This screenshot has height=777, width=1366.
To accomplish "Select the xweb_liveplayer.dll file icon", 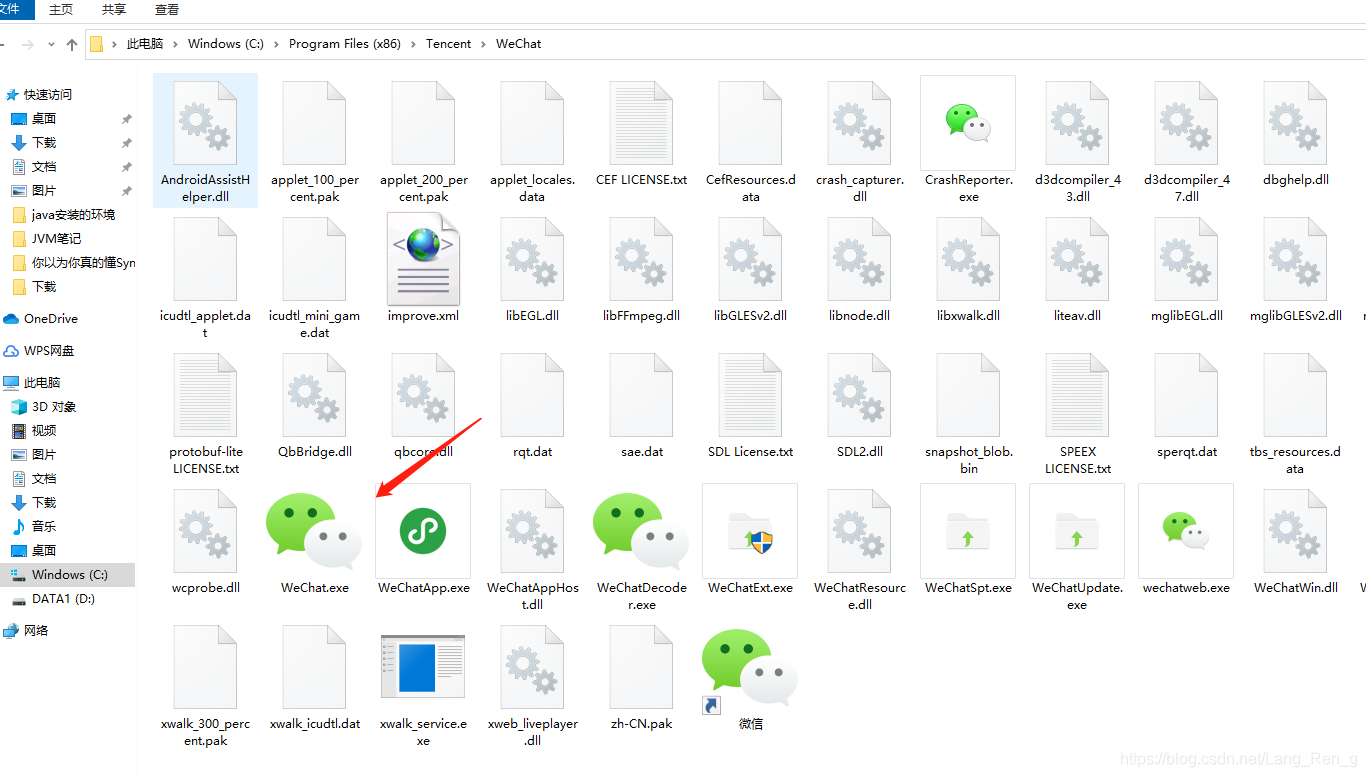I will tap(533, 668).
